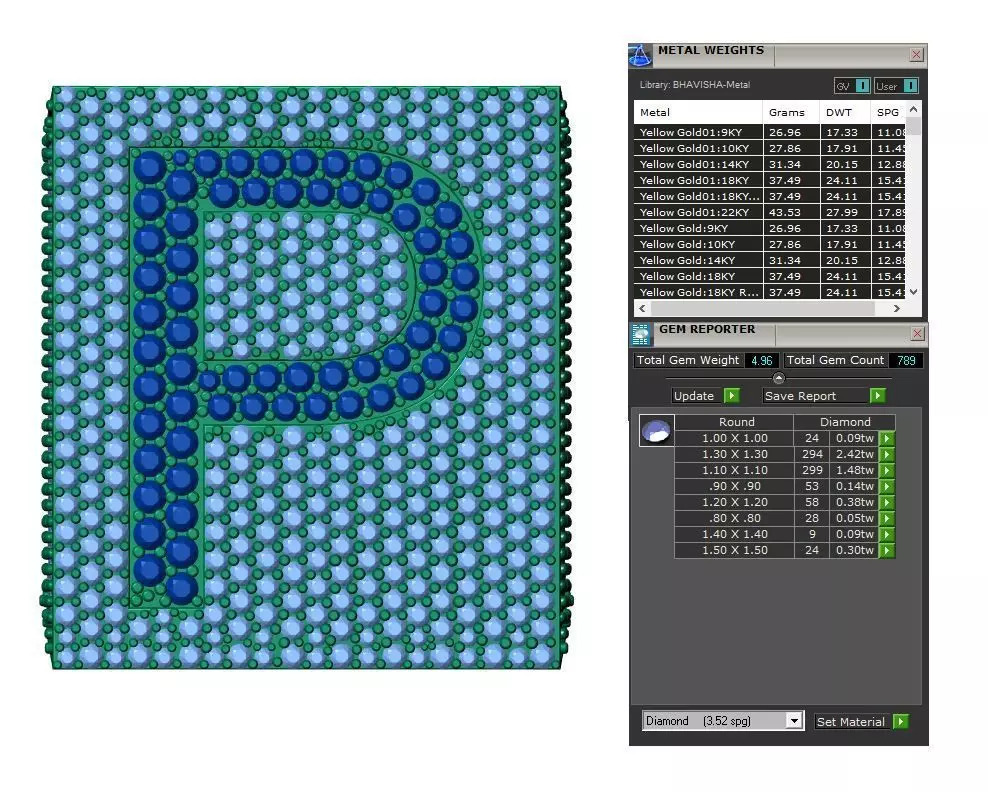Click the Library: BHAVISHA-Metal label
This screenshot has height=792, width=988.
[x=694, y=85]
